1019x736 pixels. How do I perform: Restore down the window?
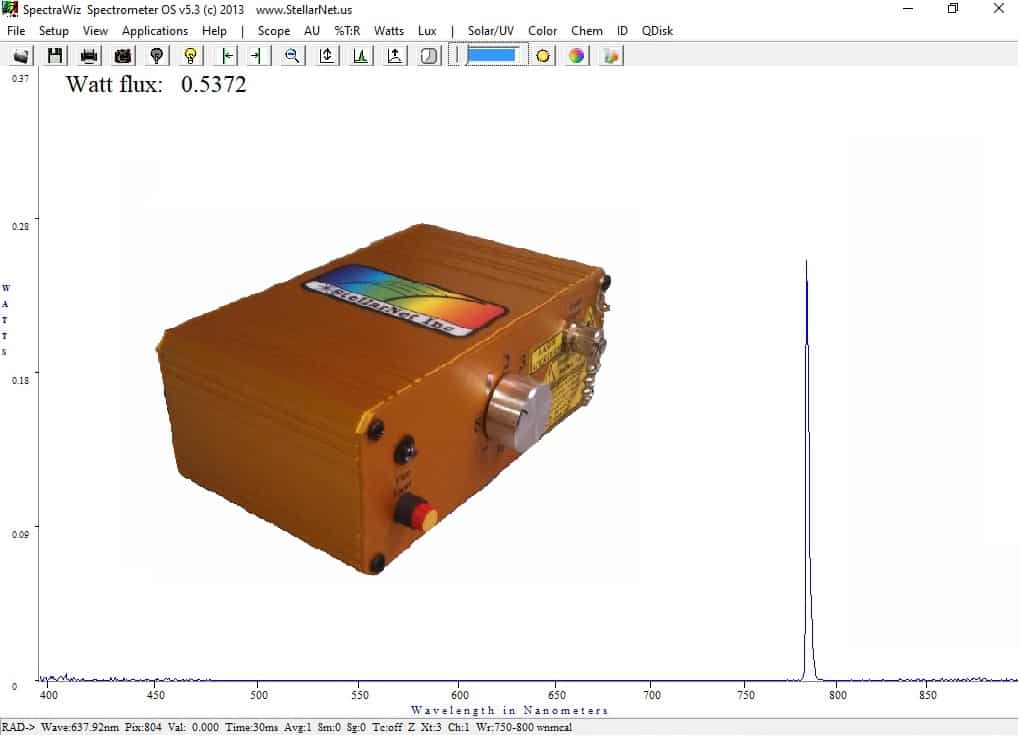953,8
